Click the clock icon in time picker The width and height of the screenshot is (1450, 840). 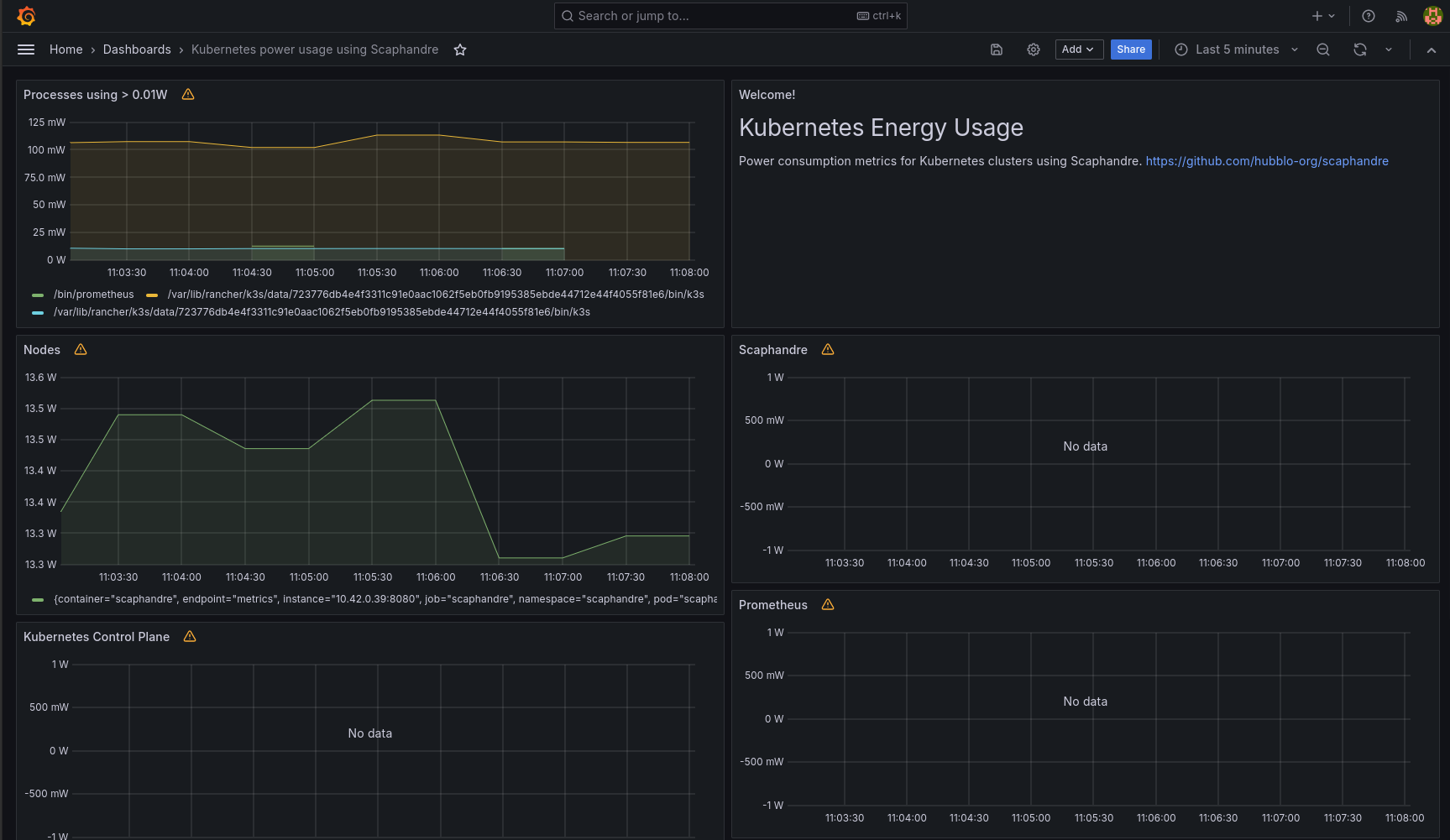coord(1181,50)
